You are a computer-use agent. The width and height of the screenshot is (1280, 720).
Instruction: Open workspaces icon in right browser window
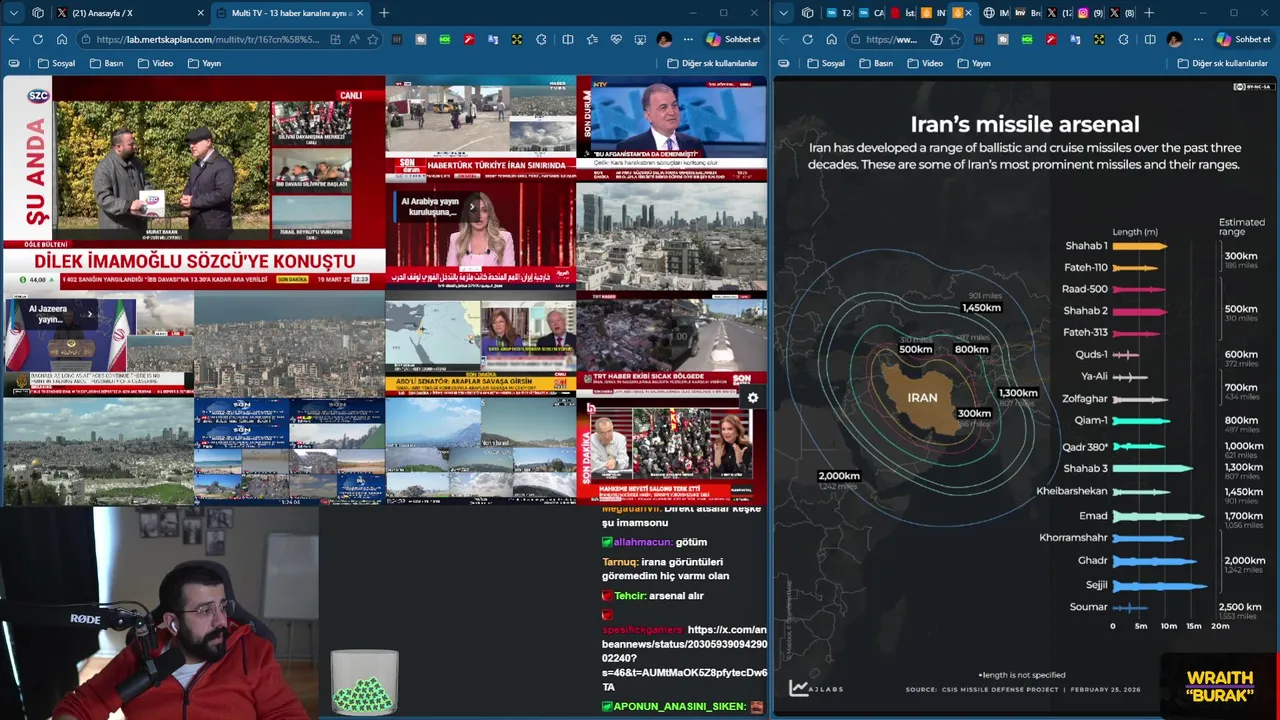(x=808, y=13)
